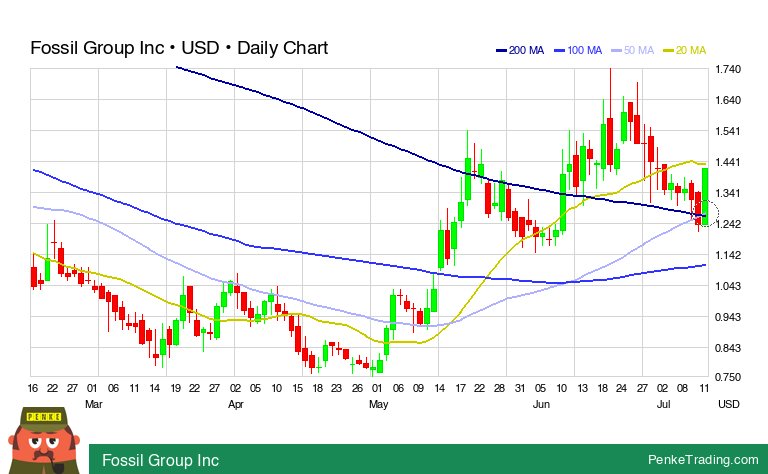
Task: Click the 0.750 price axis label
Action: coord(728,377)
